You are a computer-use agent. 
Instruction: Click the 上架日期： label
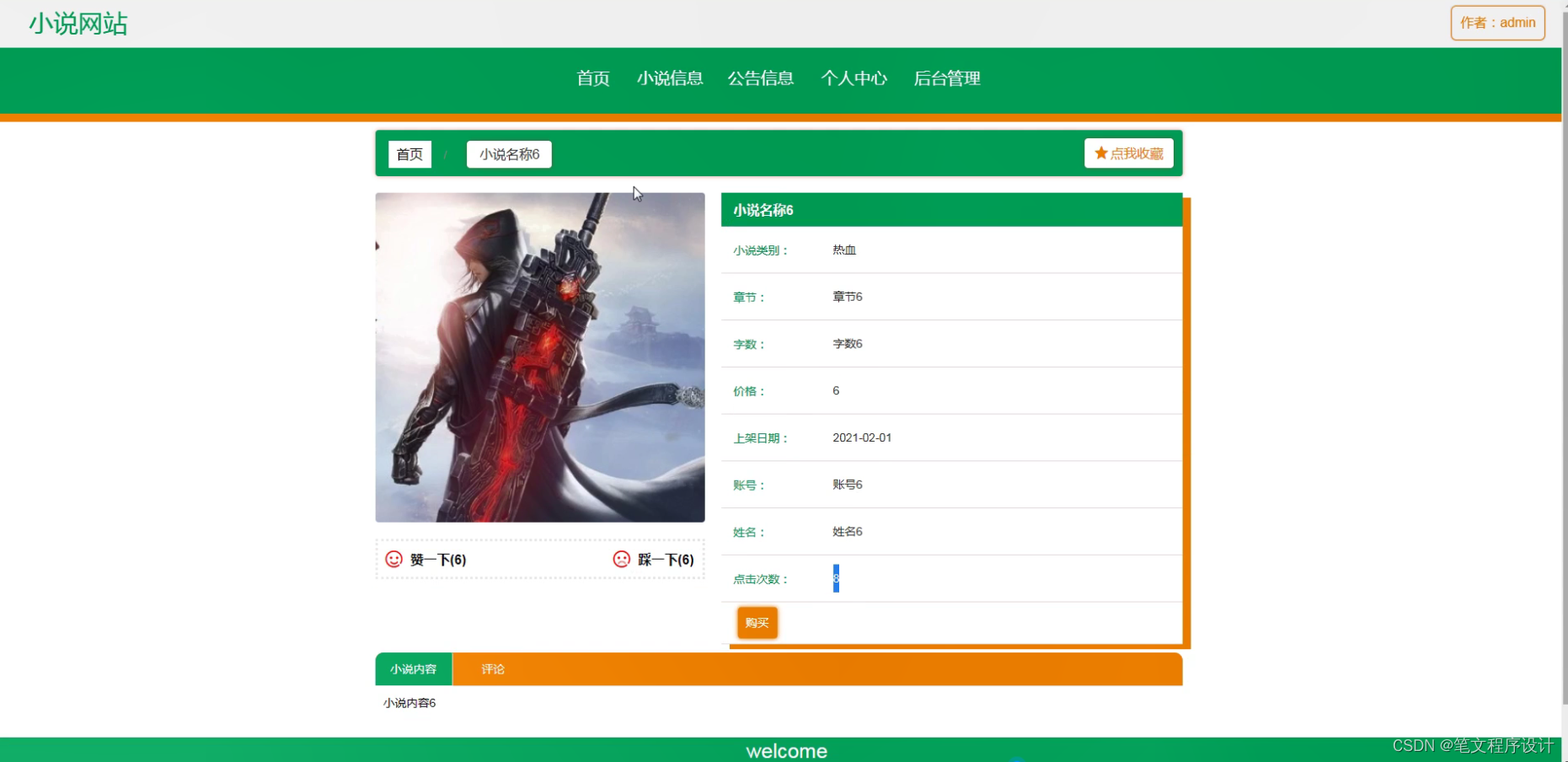(761, 438)
